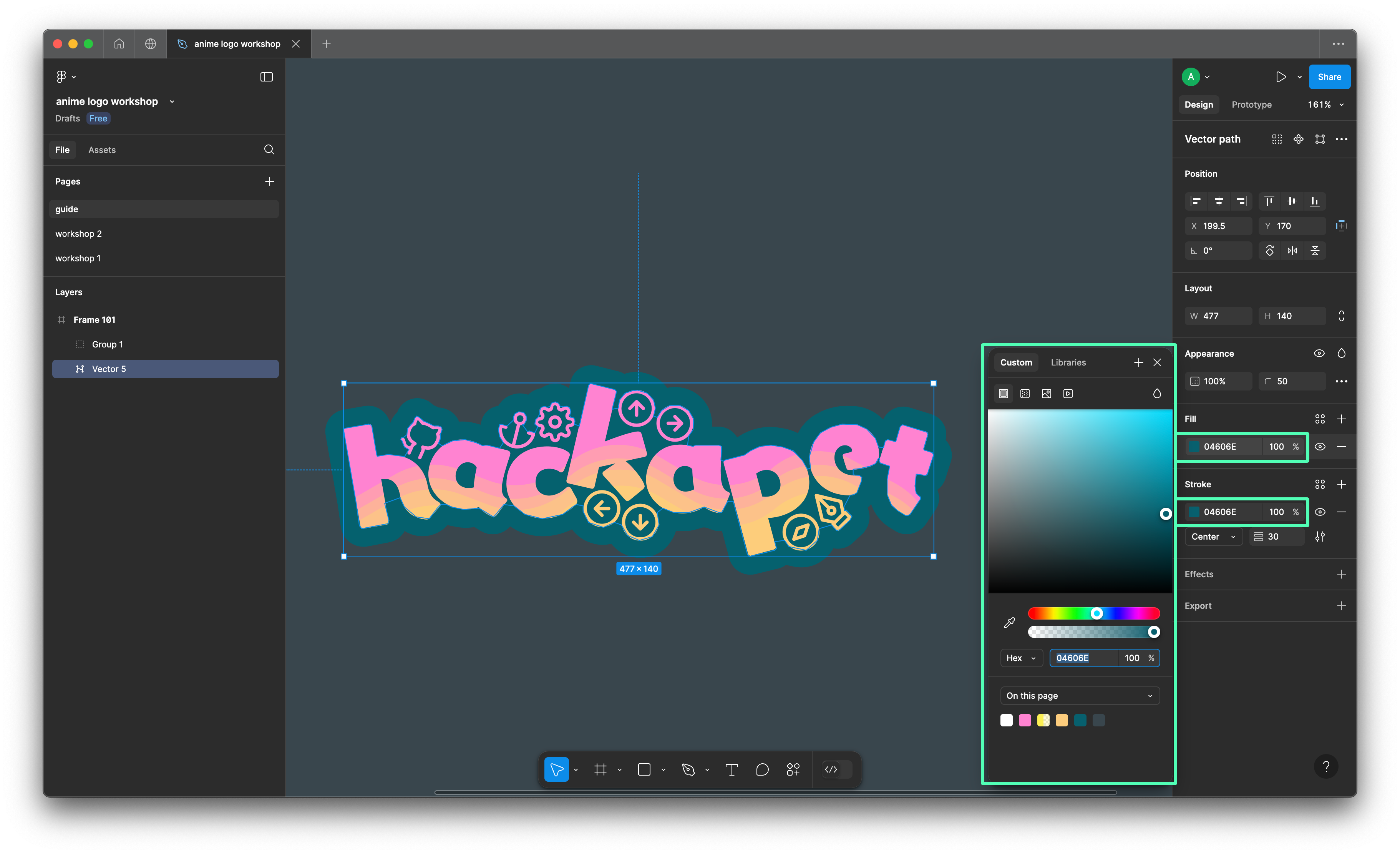The height and width of the screenshot is (854, 1400).
Task: Click the search icon in File panel
Action: (x=269, y=150)
